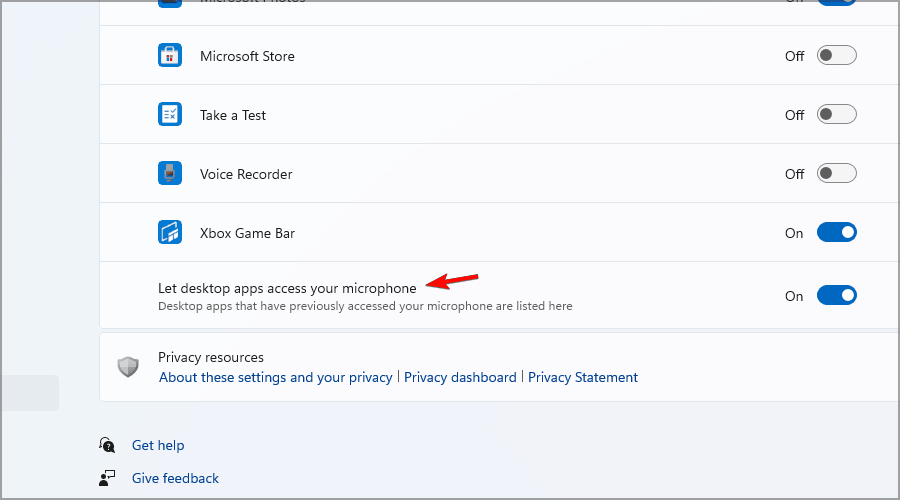
Task: Click the On status beside Xbox Game Bar
Action: [x=794, y=233]
